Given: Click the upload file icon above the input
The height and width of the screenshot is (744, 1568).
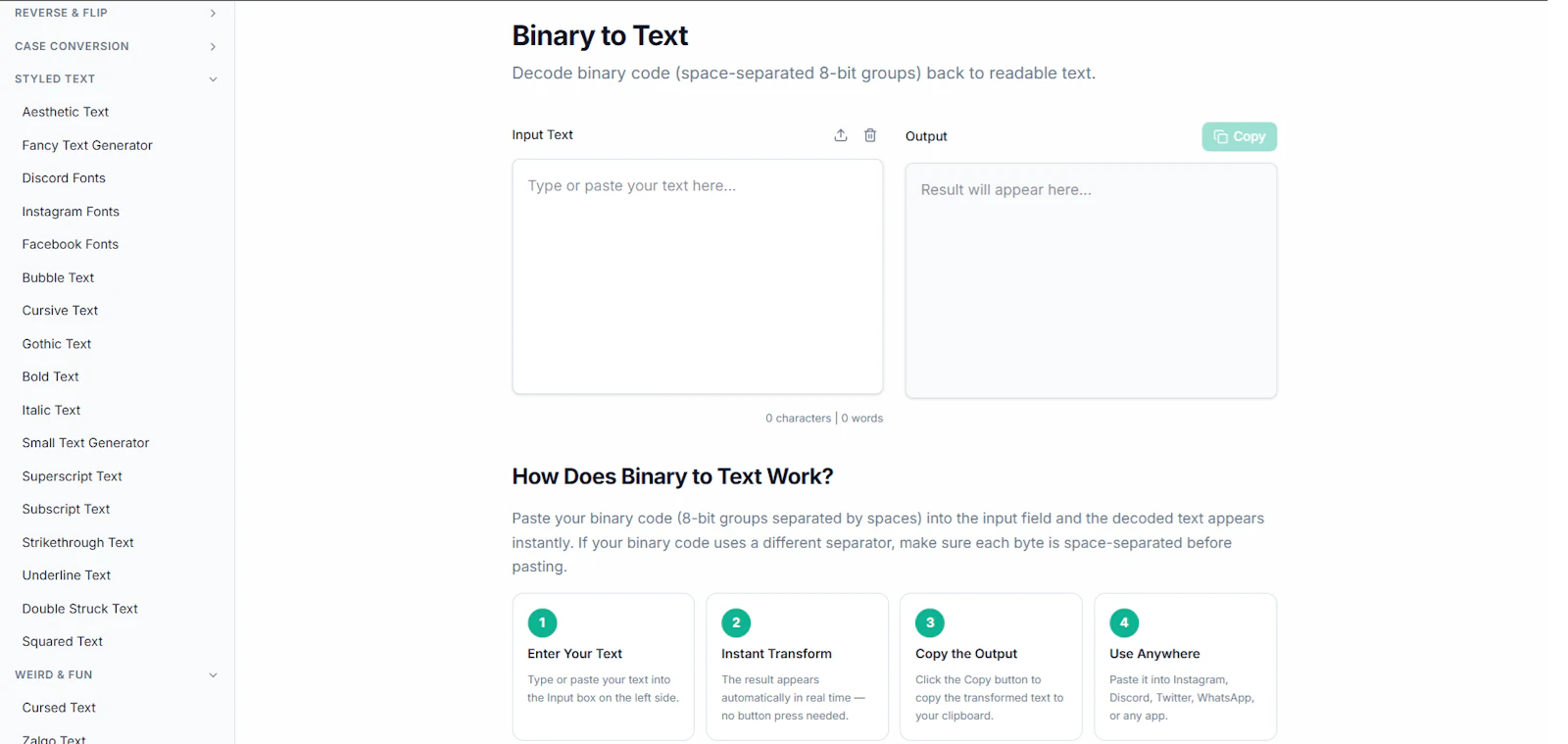Looking at the screenshot, I should [841, 135].
